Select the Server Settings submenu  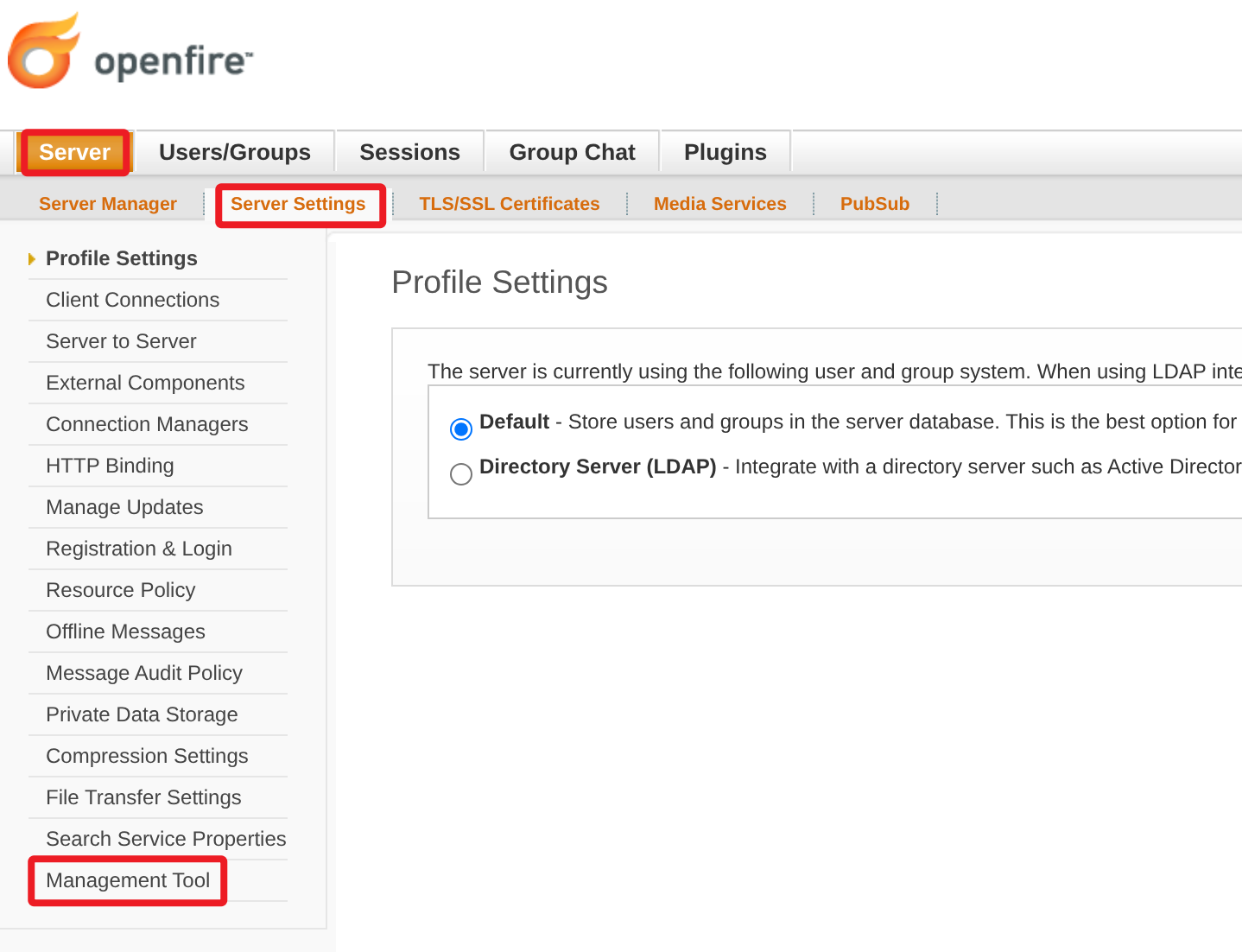click(298, 204)
